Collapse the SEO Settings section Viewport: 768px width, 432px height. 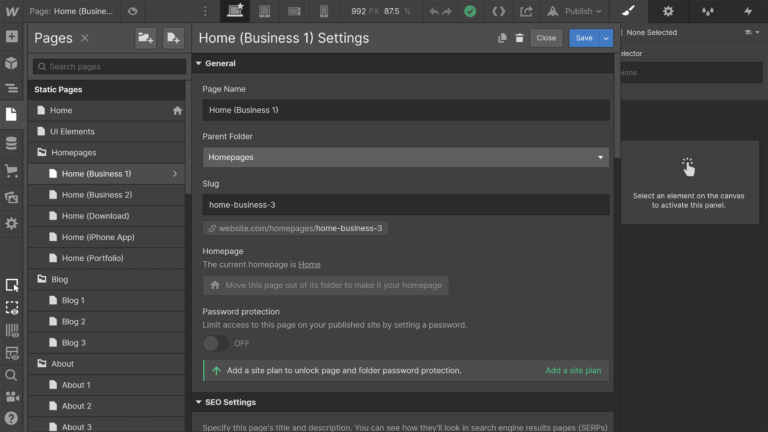pyautogui.click(x=199, y=402)
